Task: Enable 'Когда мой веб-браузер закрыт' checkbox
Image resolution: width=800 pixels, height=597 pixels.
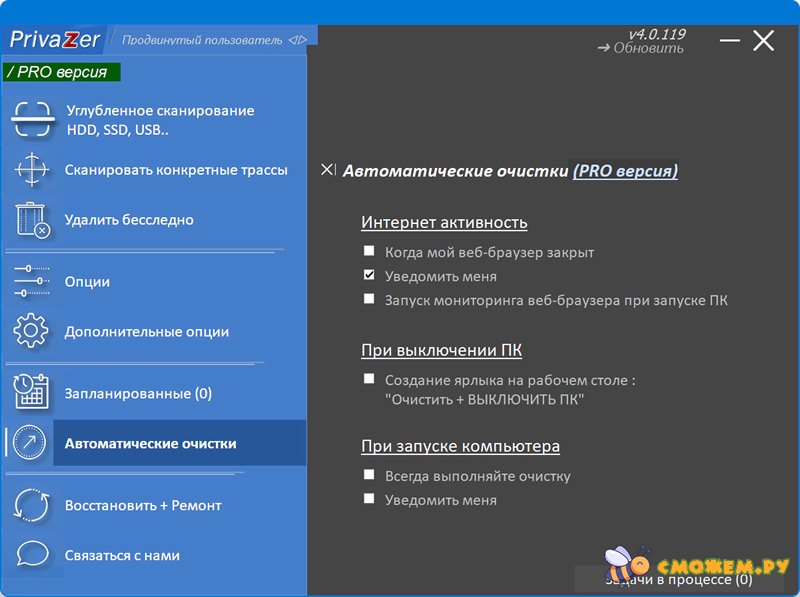Action: tap(369, 252)
